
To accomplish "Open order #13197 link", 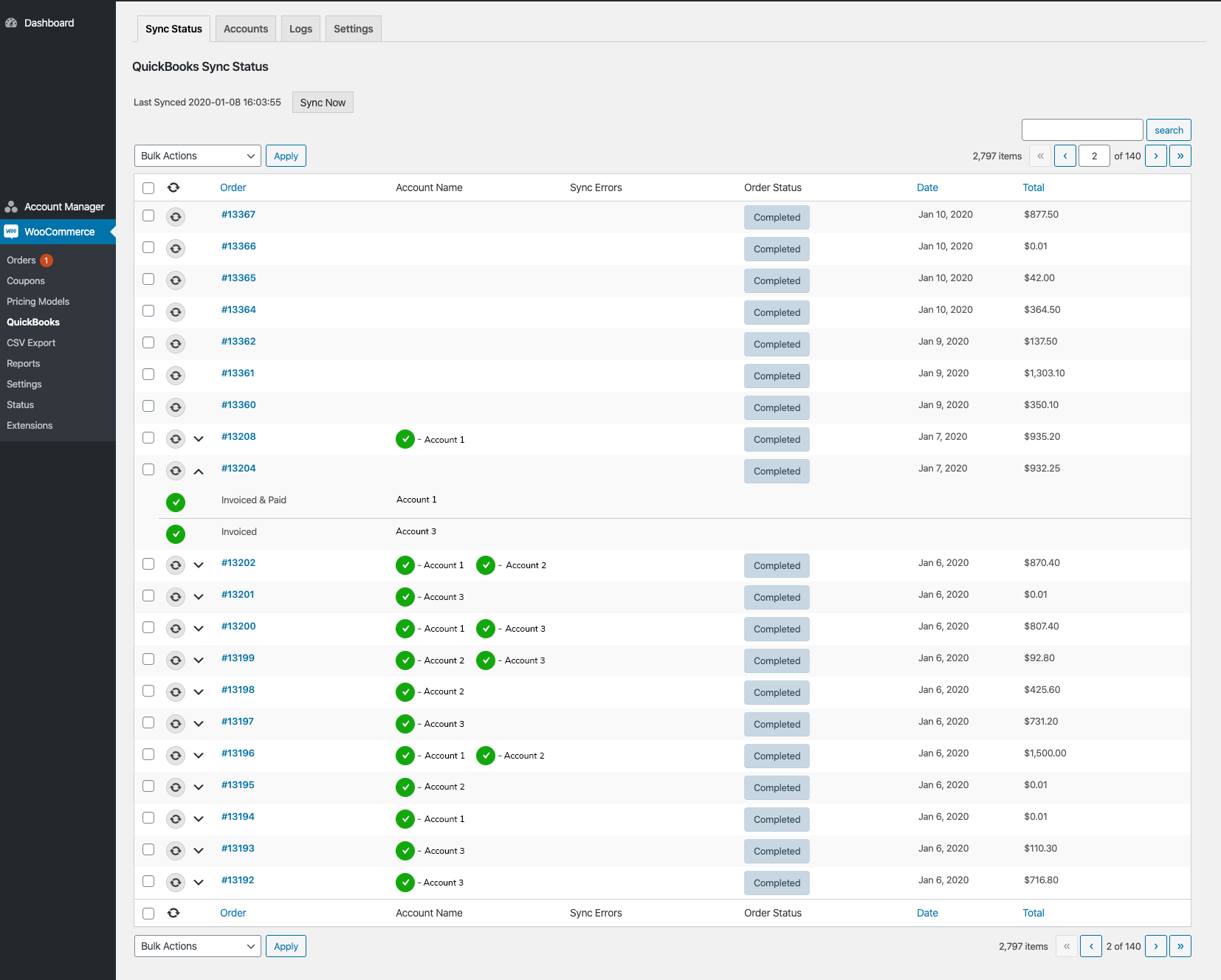I will click(x=238, y=722).
